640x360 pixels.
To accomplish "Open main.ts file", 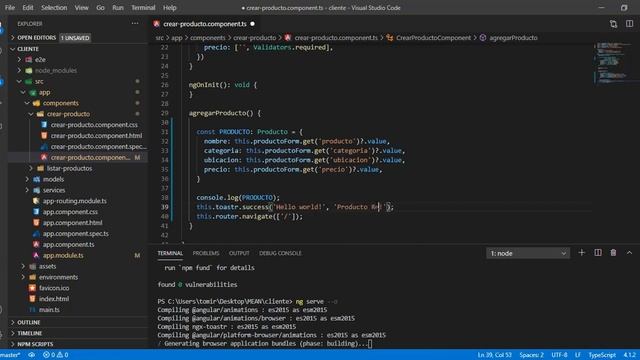I will pos(49,309).
